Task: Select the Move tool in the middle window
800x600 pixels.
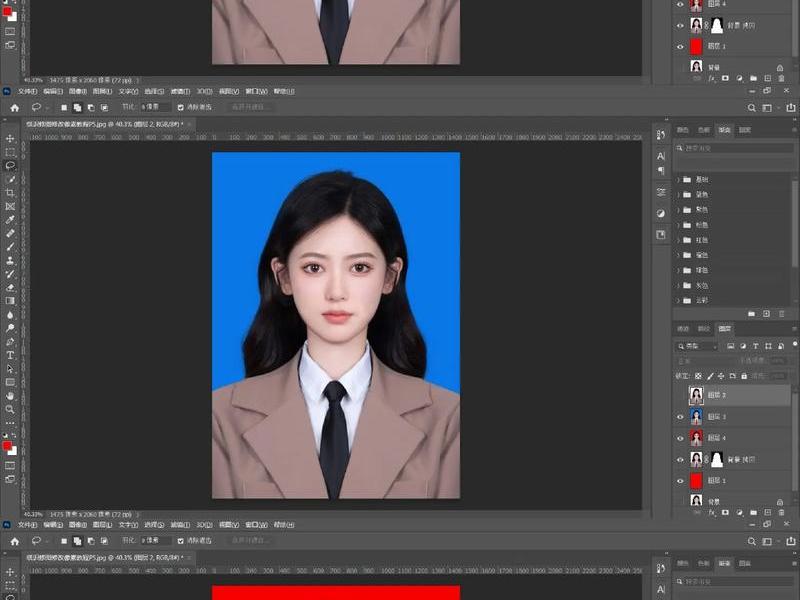Action: point(10,138)
